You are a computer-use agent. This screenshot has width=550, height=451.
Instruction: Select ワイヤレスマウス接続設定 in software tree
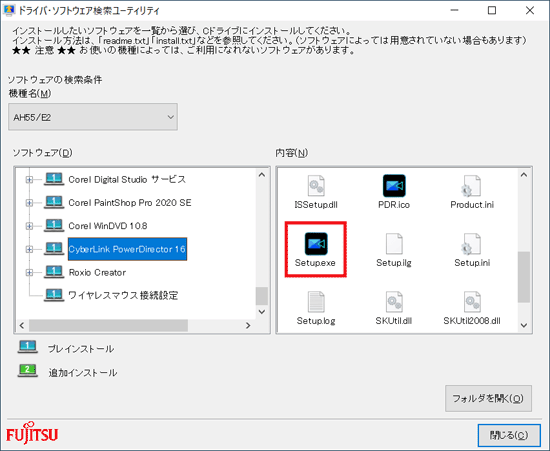(x=123, y=295)
